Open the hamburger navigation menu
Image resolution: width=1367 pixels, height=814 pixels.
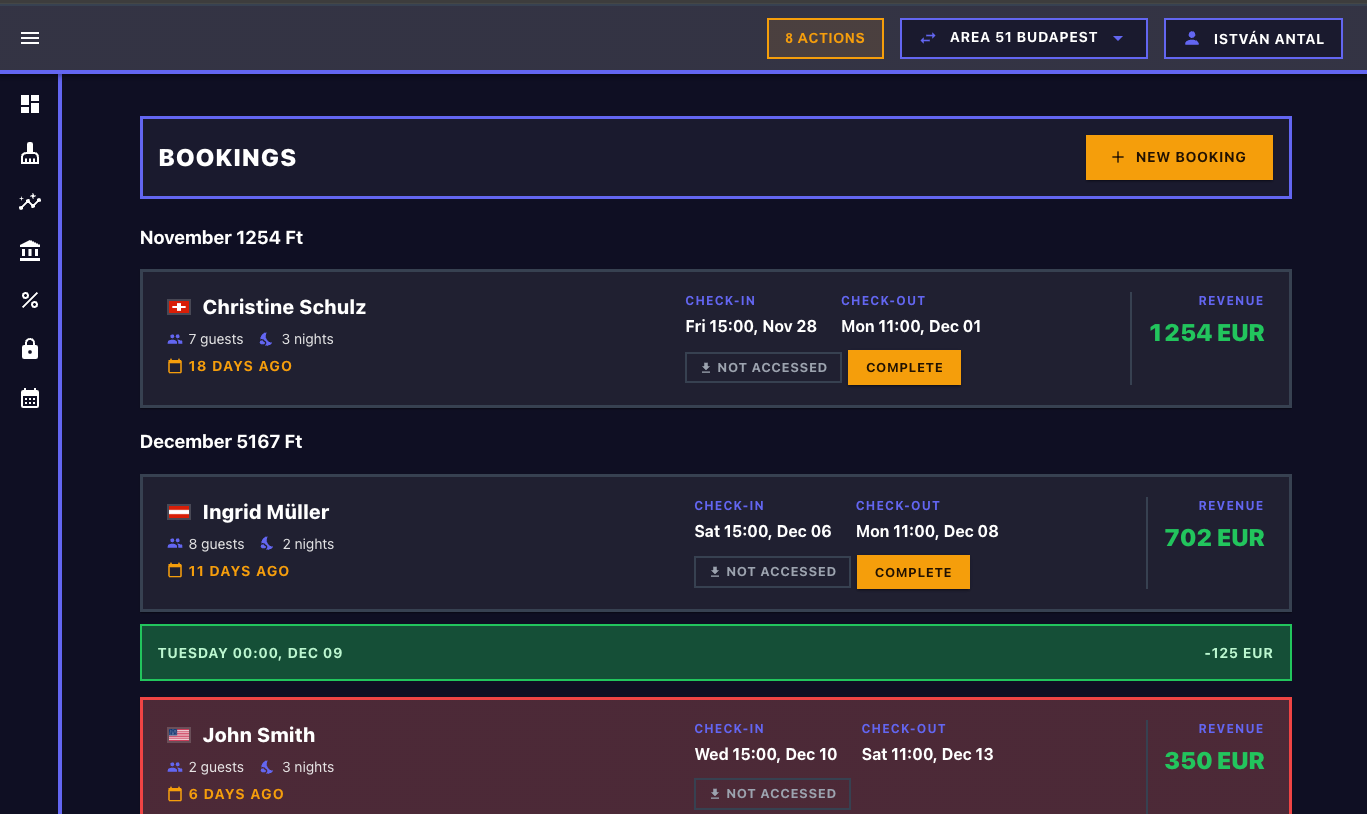pyautogui.click(x=30, y=38)
